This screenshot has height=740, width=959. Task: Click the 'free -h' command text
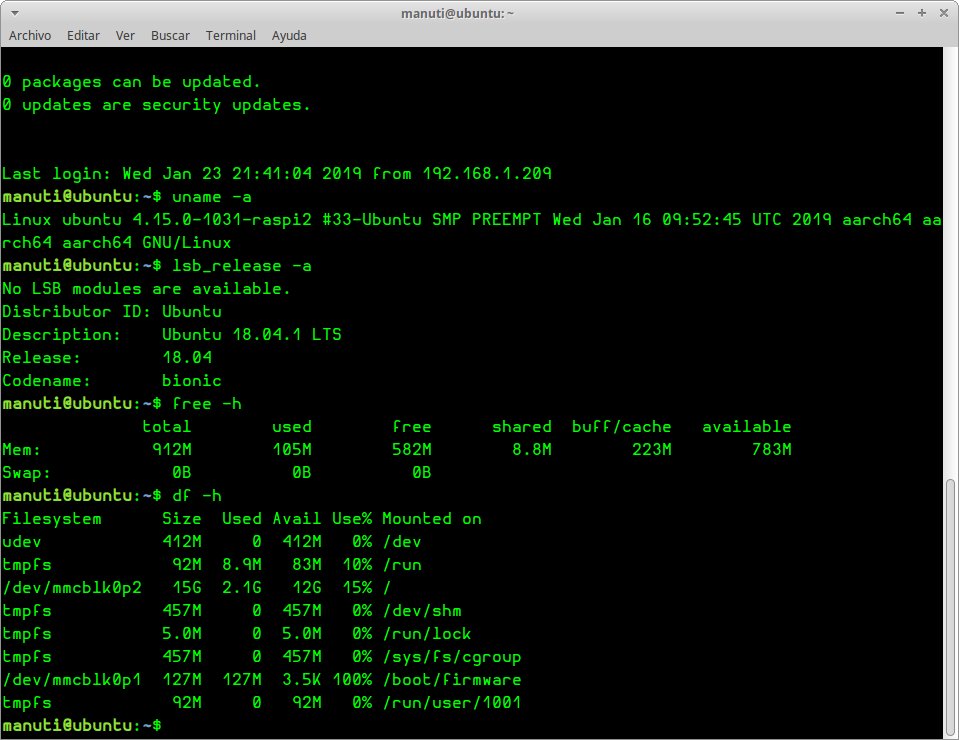tap(207, 404)
